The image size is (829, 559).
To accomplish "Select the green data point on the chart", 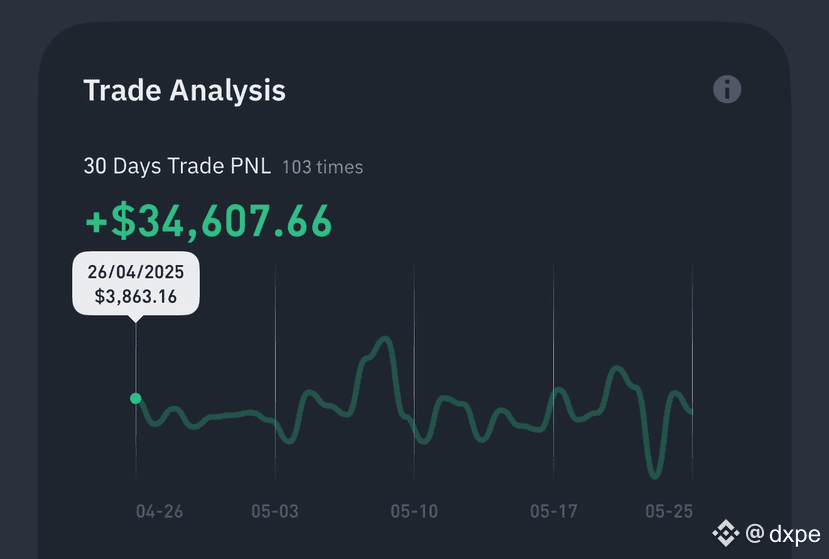I will point(136,398).
